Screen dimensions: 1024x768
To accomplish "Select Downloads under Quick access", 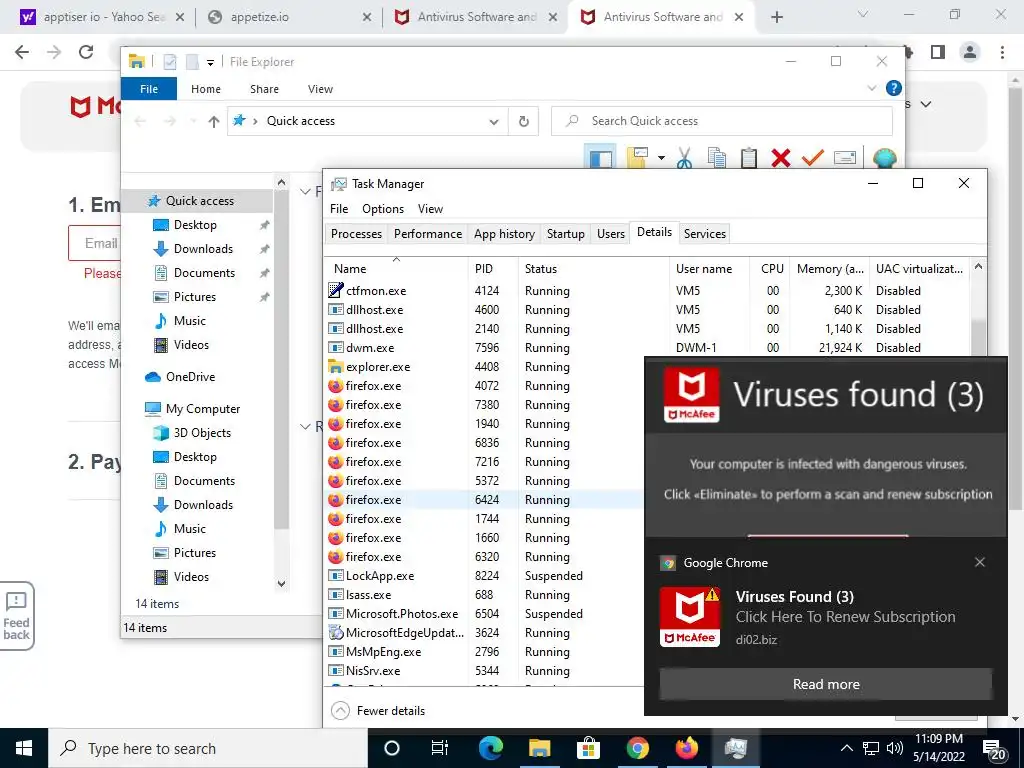I will (202, 249).
